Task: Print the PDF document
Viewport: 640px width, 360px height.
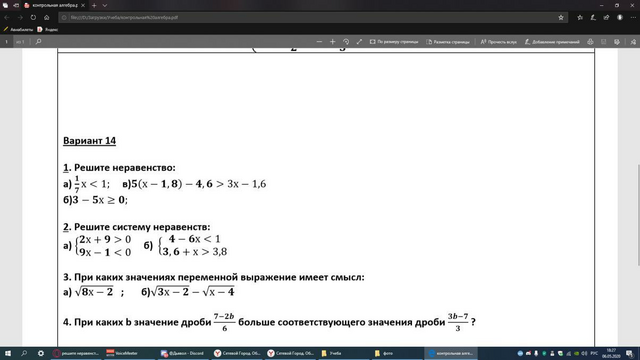Action: click(x=590, y=42)
